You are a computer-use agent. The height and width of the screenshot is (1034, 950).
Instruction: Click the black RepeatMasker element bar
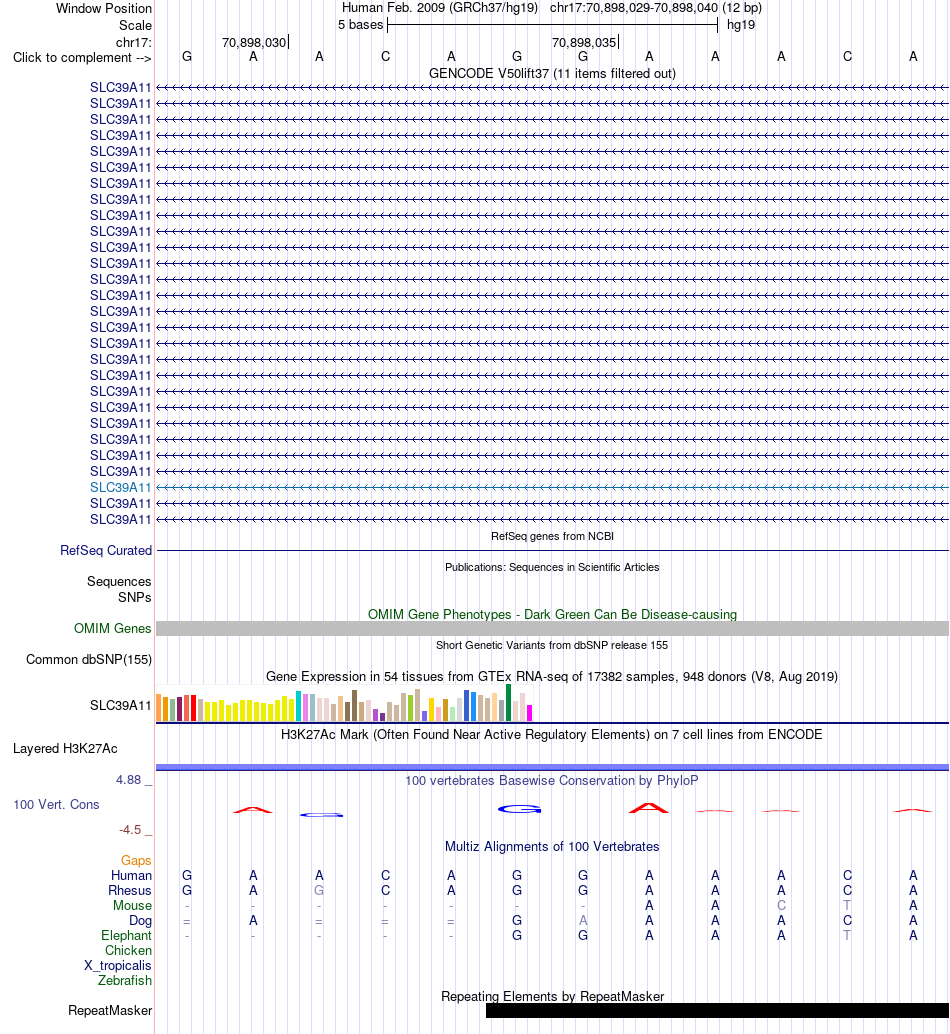click(717, 1010)
